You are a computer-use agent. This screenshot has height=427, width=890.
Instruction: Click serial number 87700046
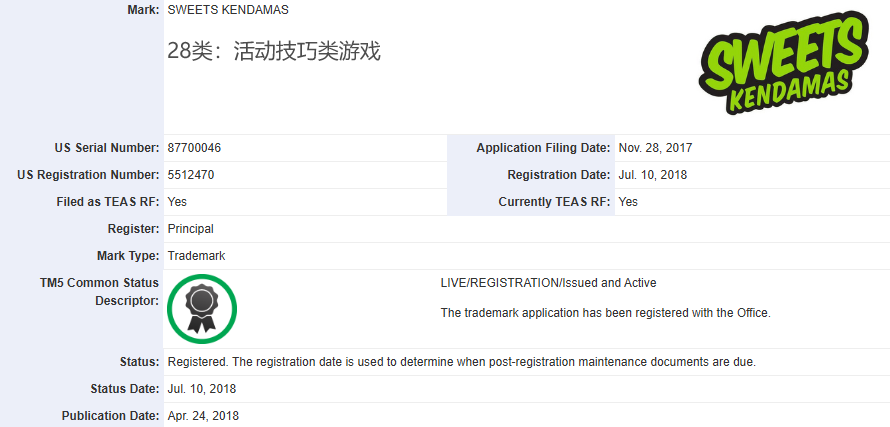[x=194, y=148]
